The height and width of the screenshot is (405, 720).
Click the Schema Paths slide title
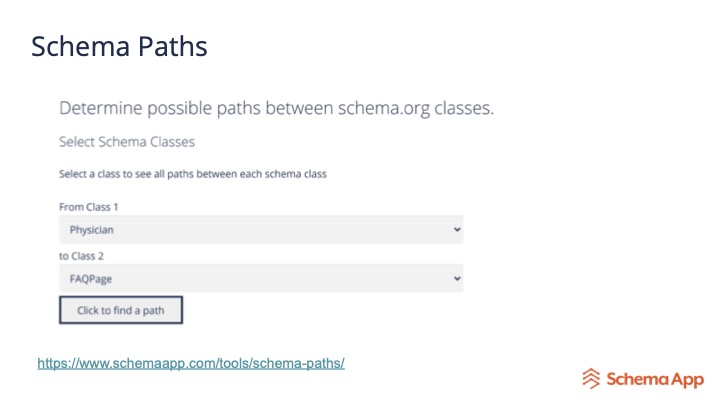click(119, 47)
